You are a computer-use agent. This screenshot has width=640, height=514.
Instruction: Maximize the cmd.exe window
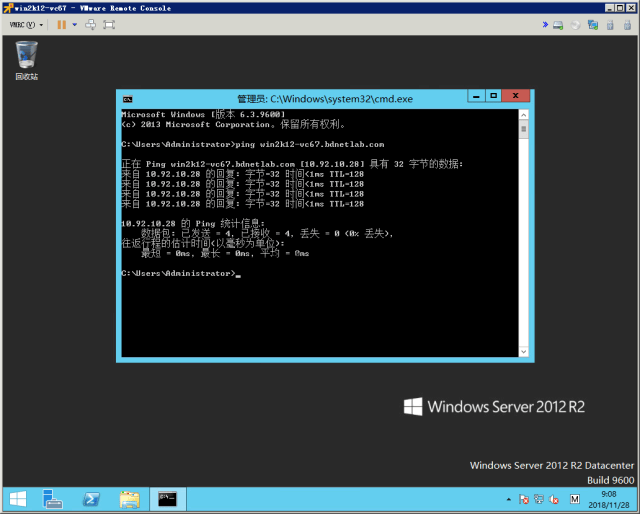click(493, 96)
